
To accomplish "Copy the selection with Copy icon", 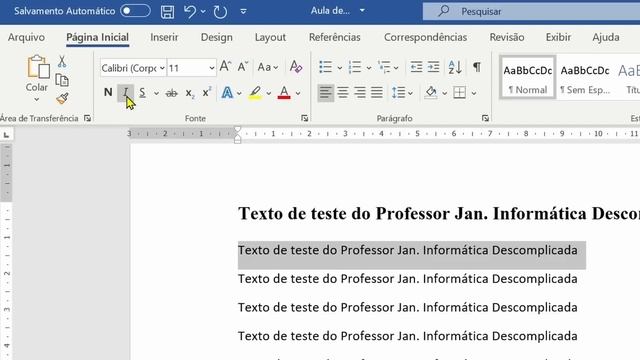I will tap(62, 80).
